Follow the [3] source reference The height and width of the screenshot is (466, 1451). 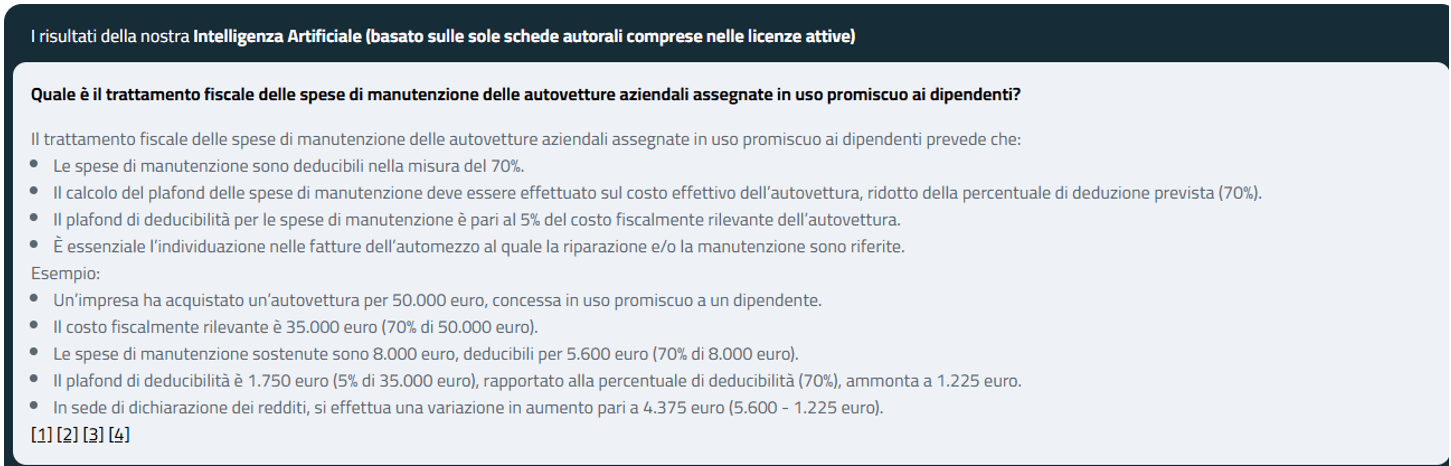93,434
